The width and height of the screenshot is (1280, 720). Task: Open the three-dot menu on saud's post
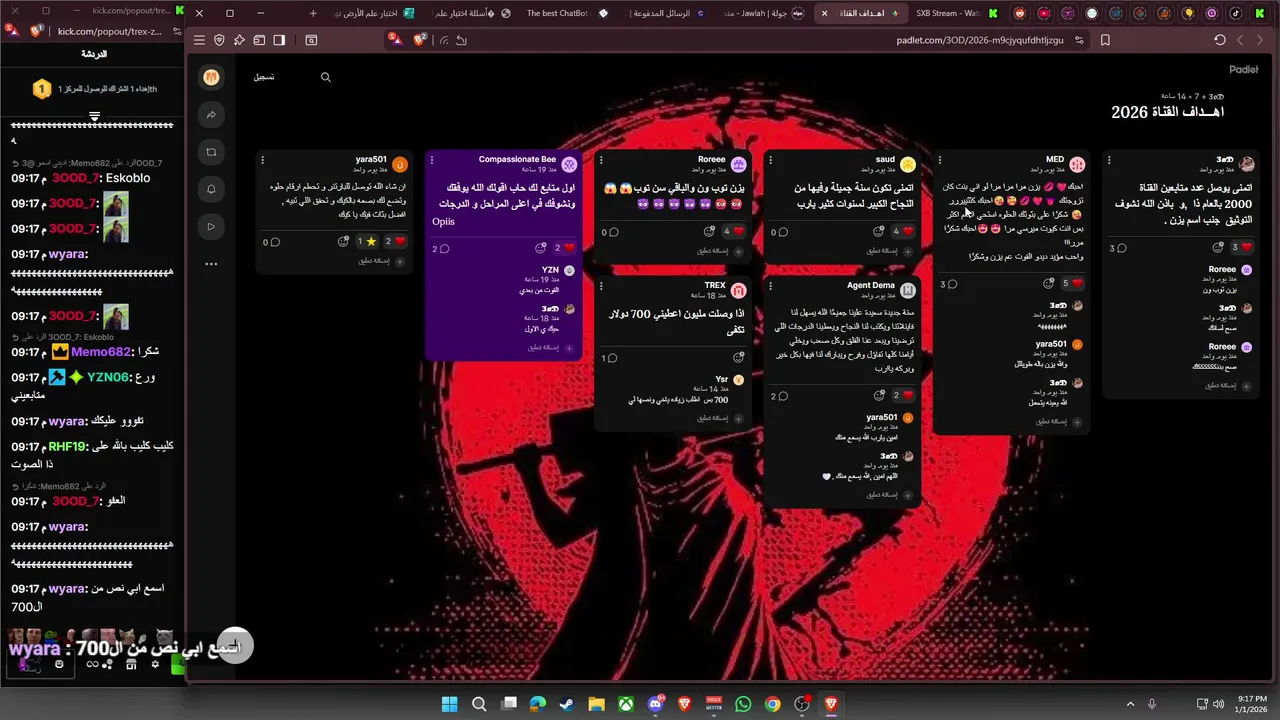tap(771, 160)
